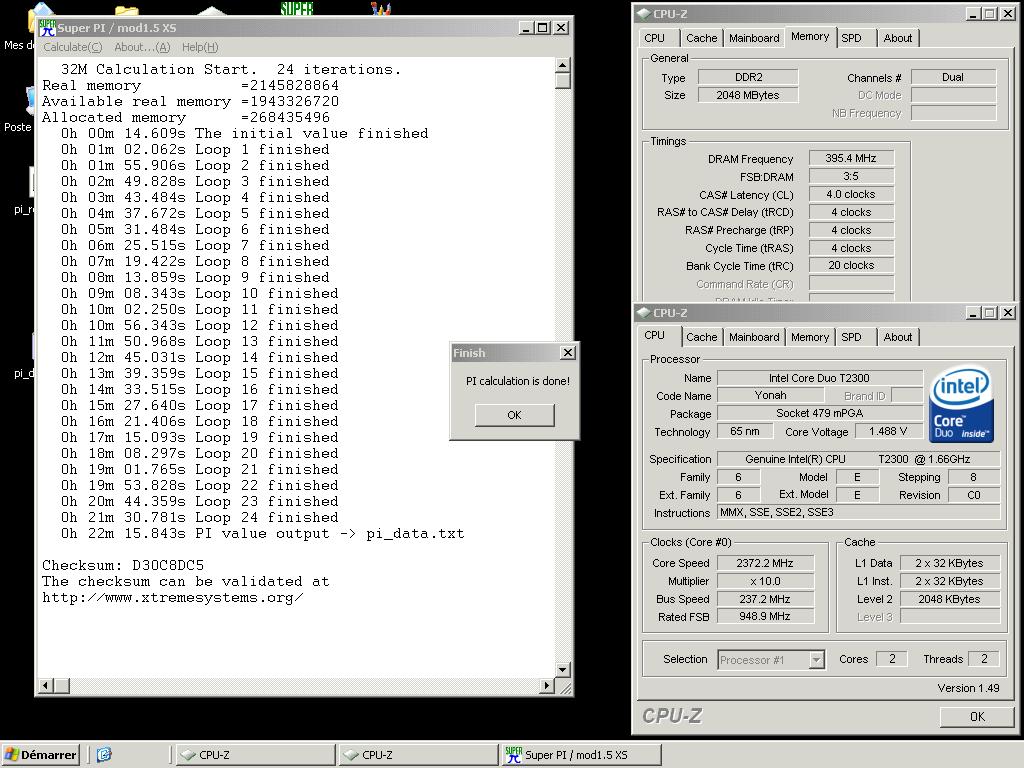Click Checksum line D30C8DC5
The image size is (1024, 768).
coord(123,565)
